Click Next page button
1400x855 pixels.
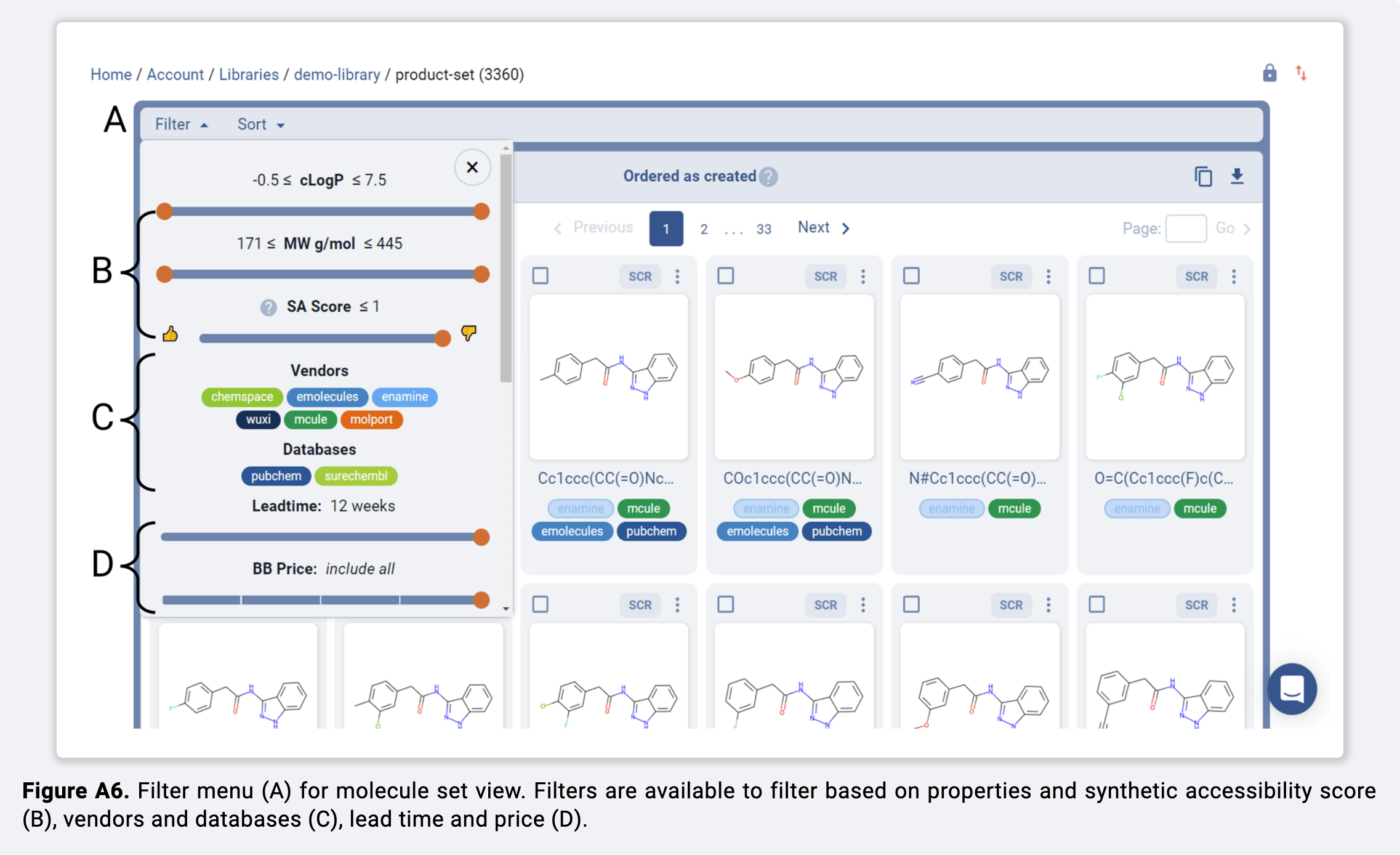(x=823, y=228)
